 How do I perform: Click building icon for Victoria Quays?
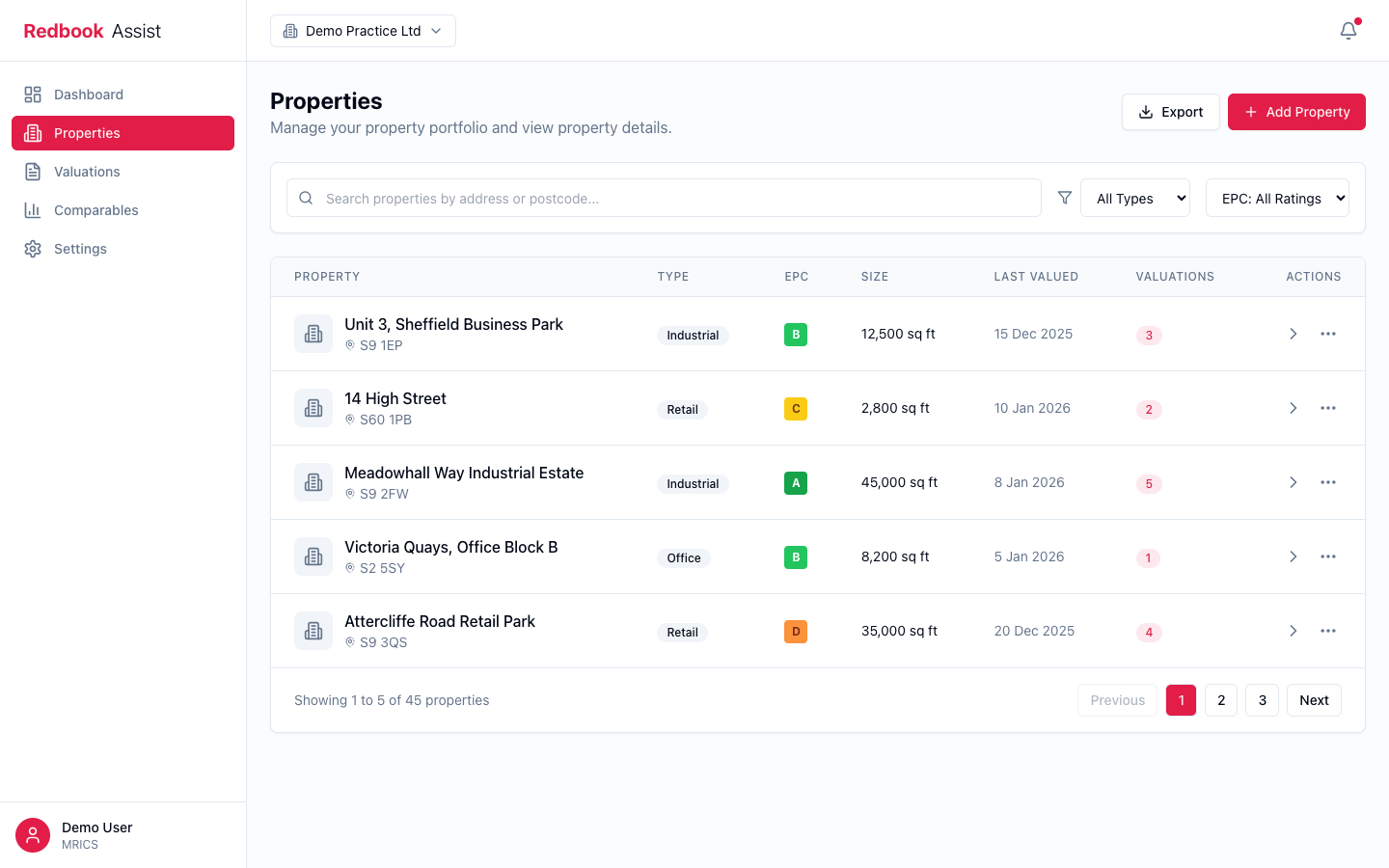pos(313,556)
